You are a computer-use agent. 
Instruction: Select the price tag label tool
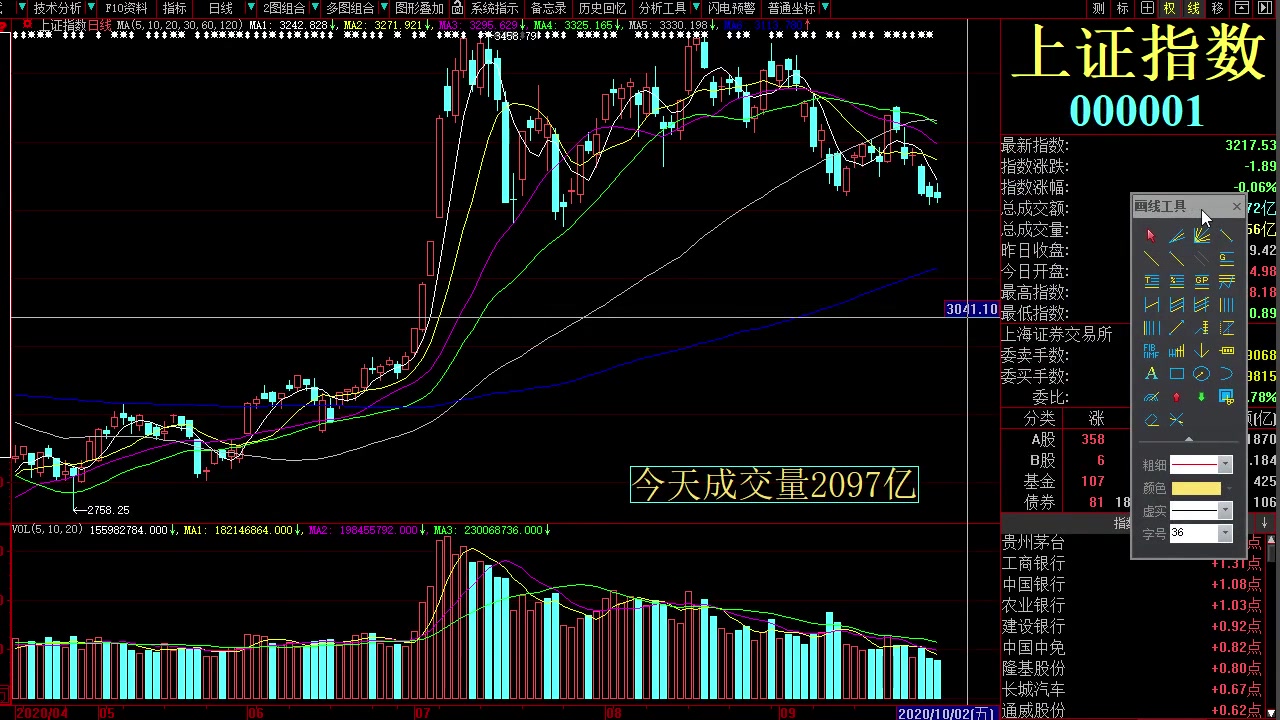pyautogui.click(x=1227, y=351)
